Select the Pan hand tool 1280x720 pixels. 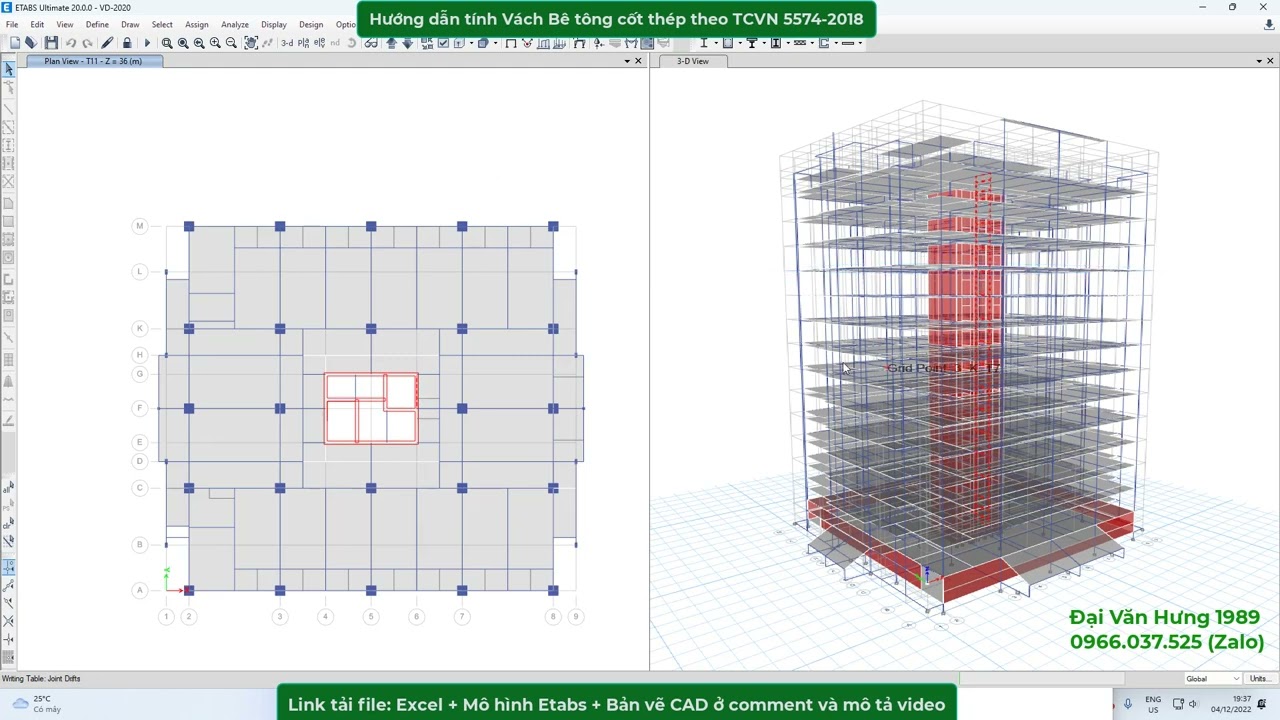coord(251,43)
